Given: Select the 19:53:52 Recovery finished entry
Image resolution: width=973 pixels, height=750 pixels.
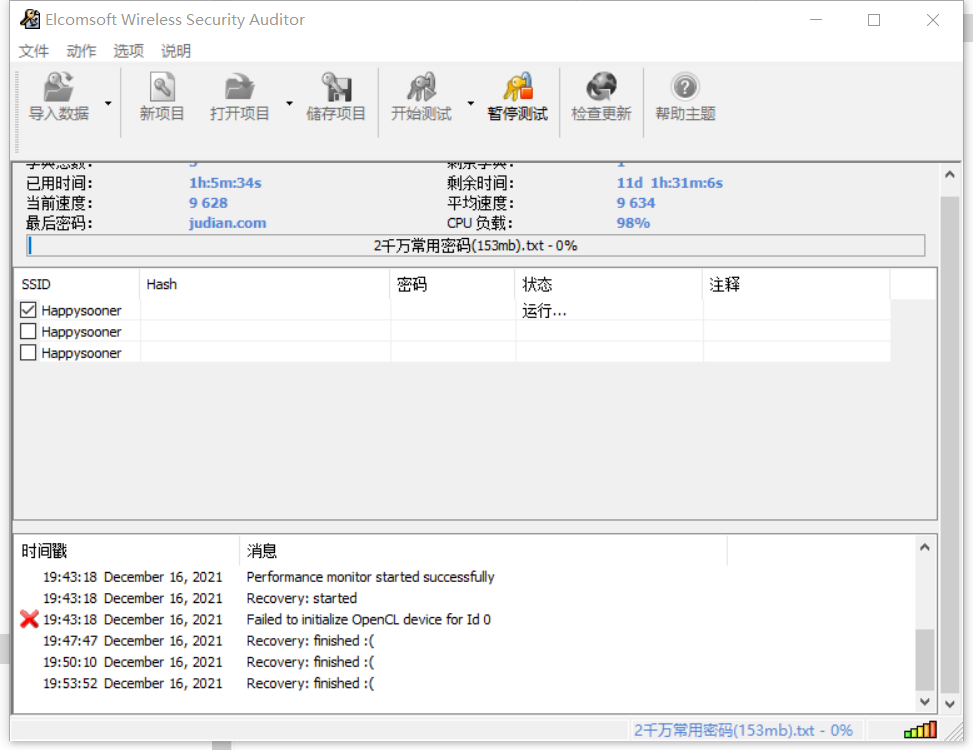Looking at the screenshot, I should (310, 683).
